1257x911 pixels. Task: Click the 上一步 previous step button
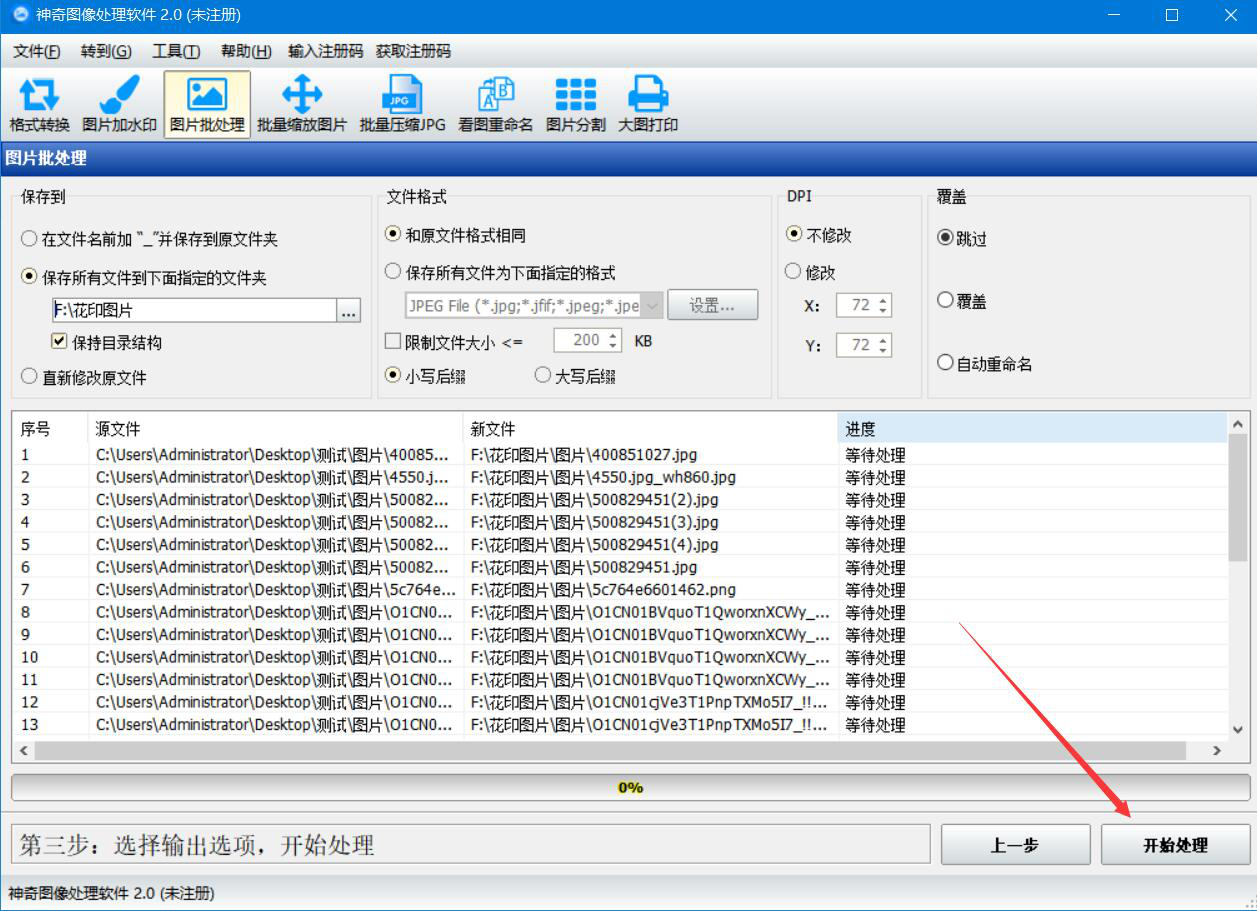pyautogui.click(x=1015, y=845)
